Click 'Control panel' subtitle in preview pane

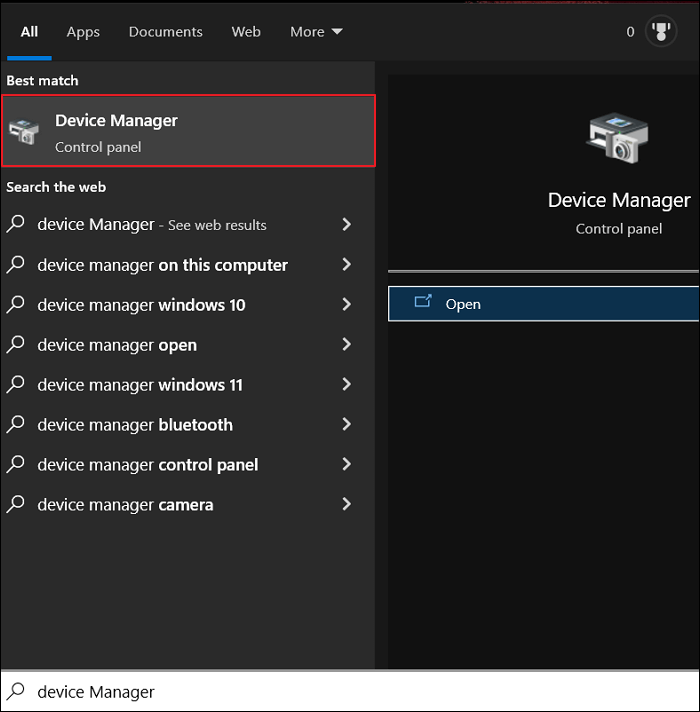pos(619,229)
